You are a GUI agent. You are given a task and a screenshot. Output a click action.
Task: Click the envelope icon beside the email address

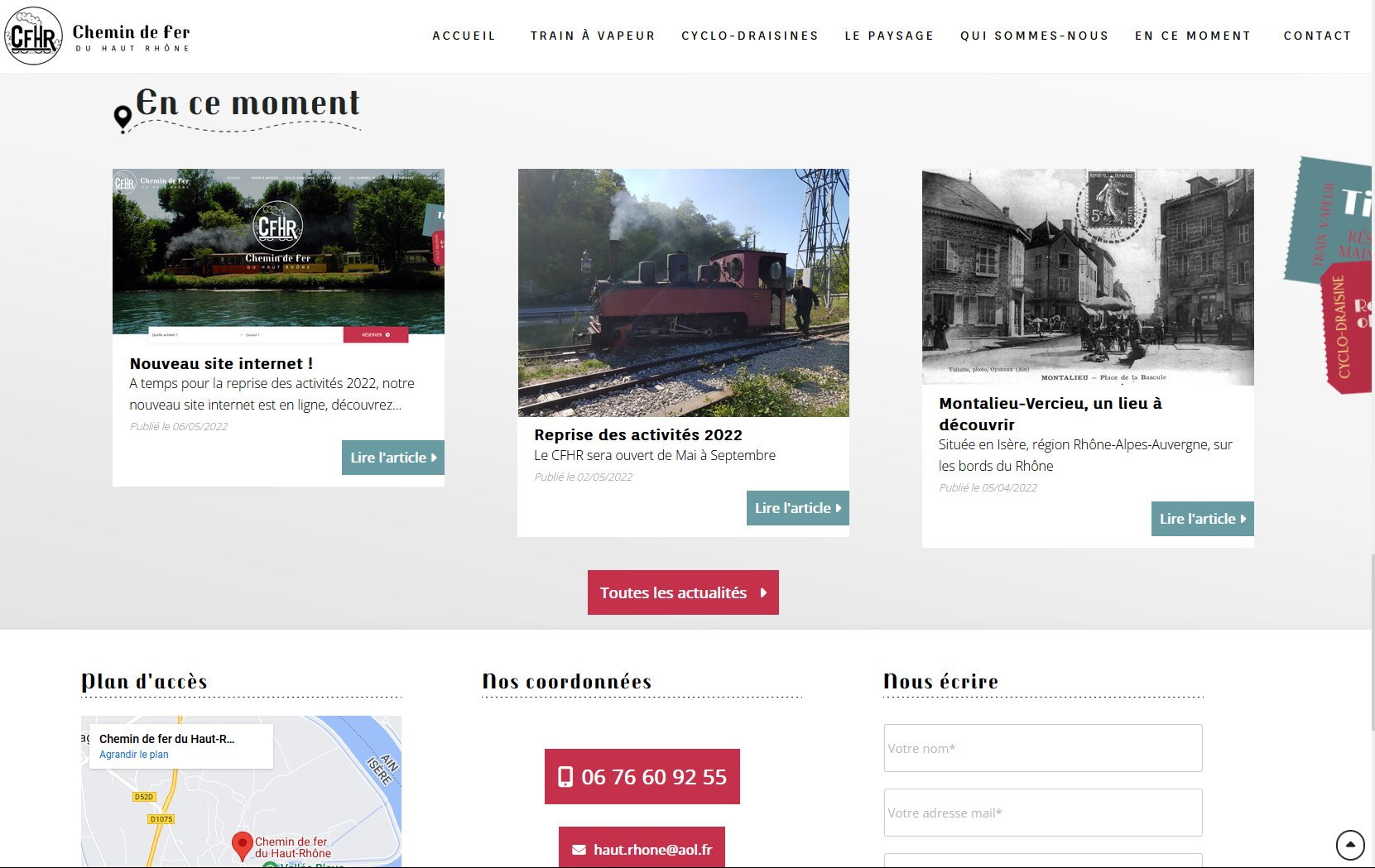click(579, 850)
